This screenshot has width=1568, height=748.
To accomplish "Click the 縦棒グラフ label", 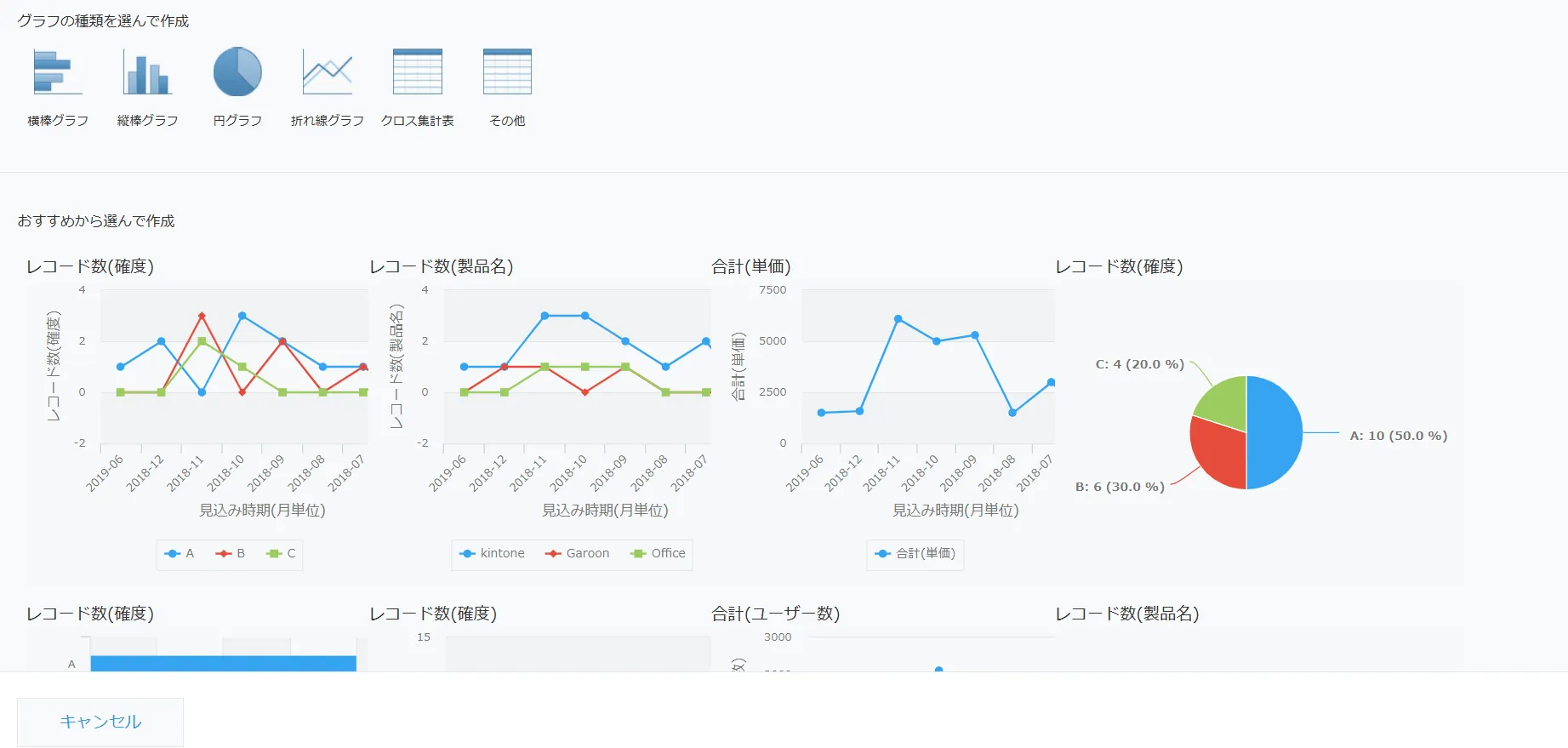I will (148, 121).
